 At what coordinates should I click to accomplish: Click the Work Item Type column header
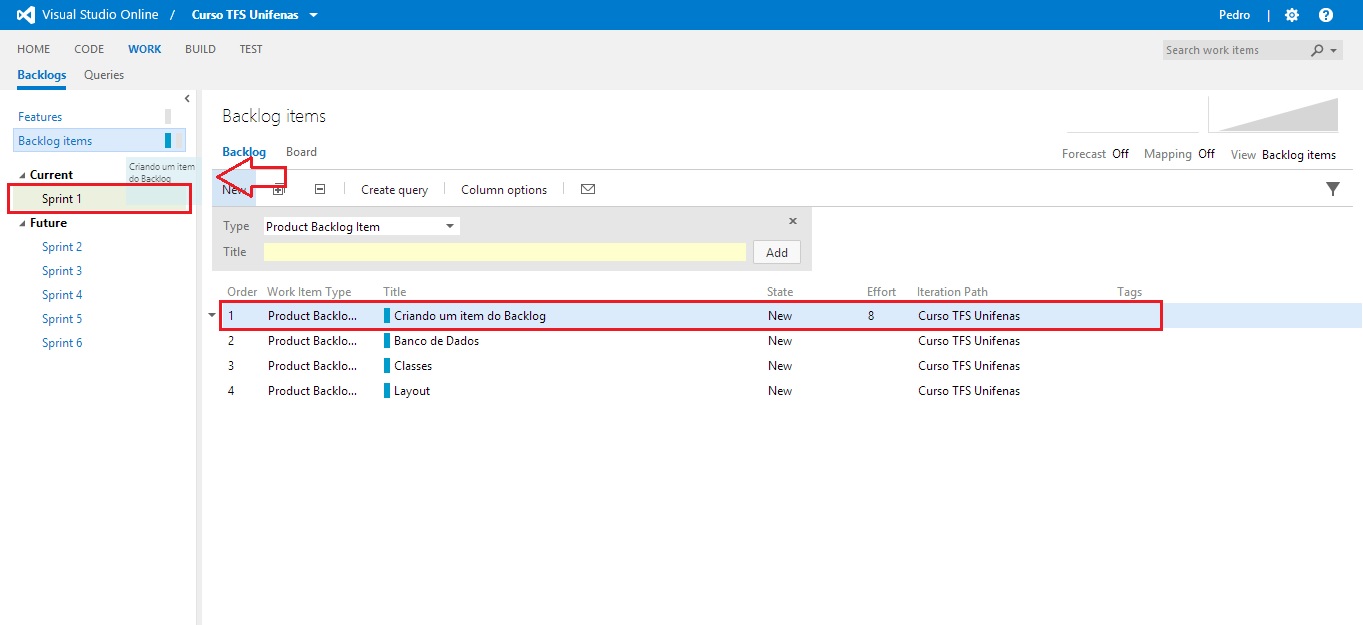(309, 292)
